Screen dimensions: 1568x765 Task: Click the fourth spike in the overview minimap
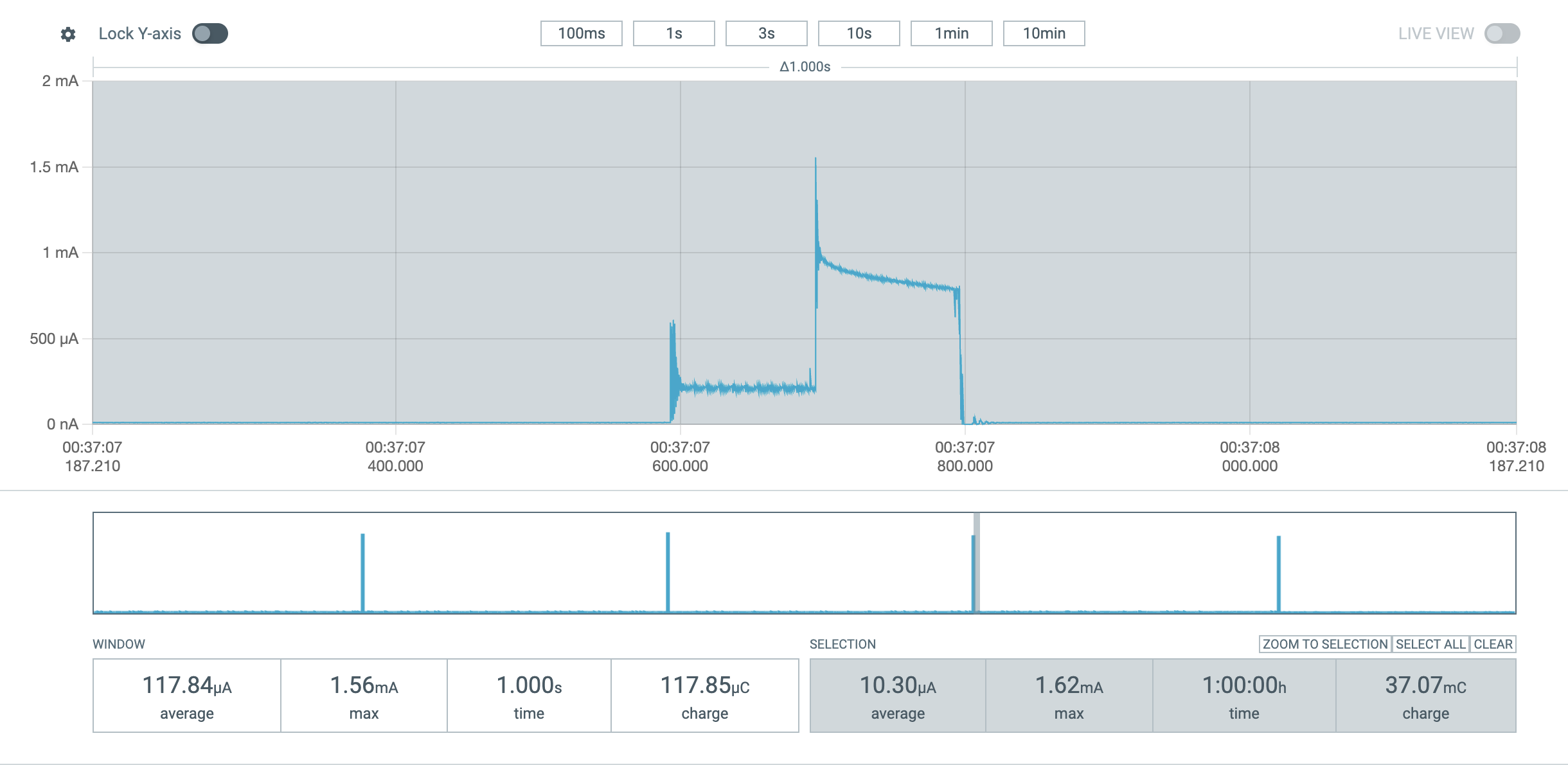pyautogui.click(x=1279, y=573)
